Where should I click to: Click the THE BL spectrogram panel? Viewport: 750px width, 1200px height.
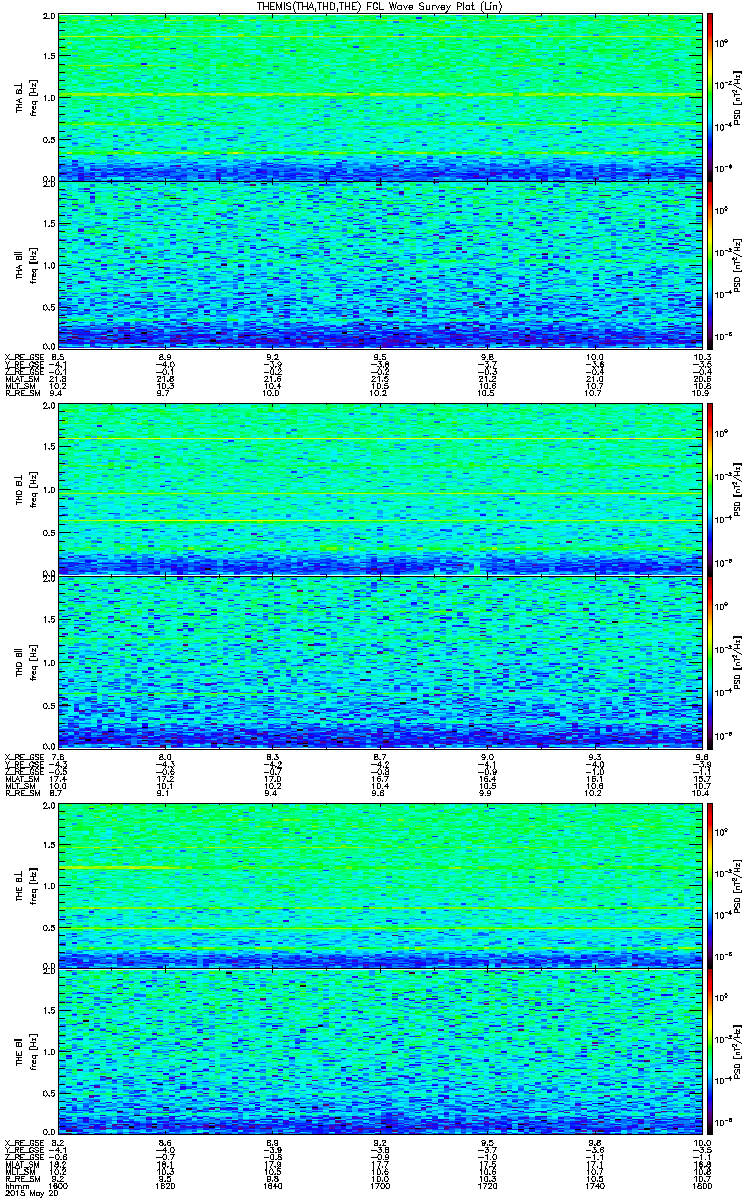tap(380, 884)
